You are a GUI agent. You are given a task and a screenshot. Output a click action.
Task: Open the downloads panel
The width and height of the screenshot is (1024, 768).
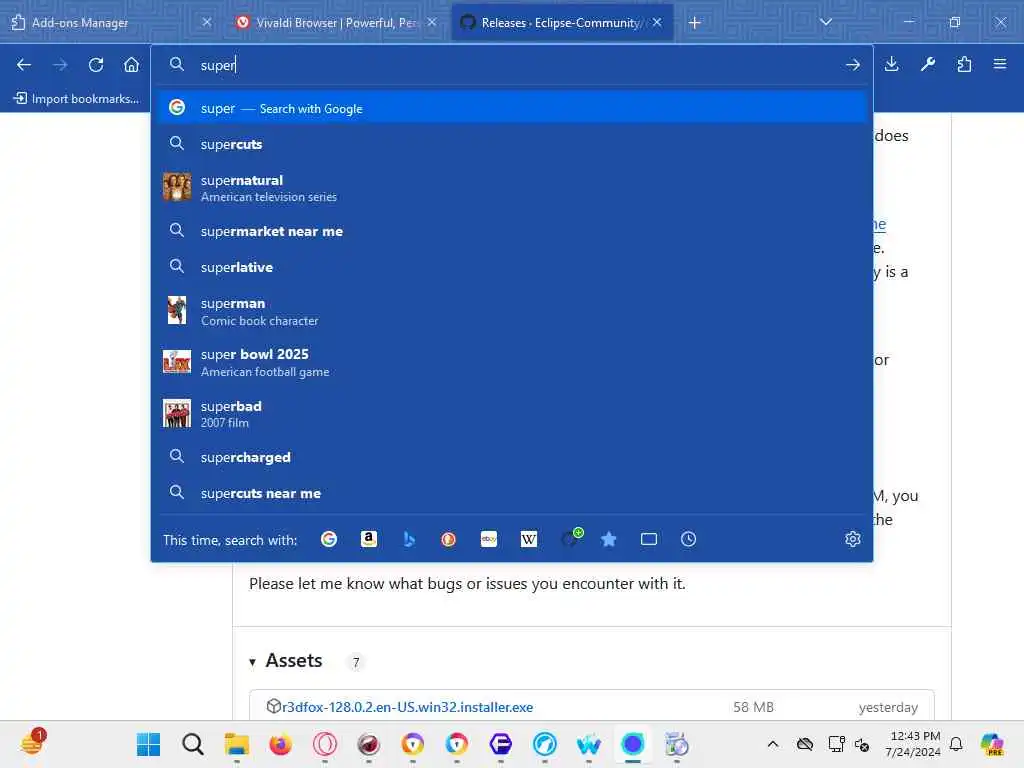(x=891, y=64)
